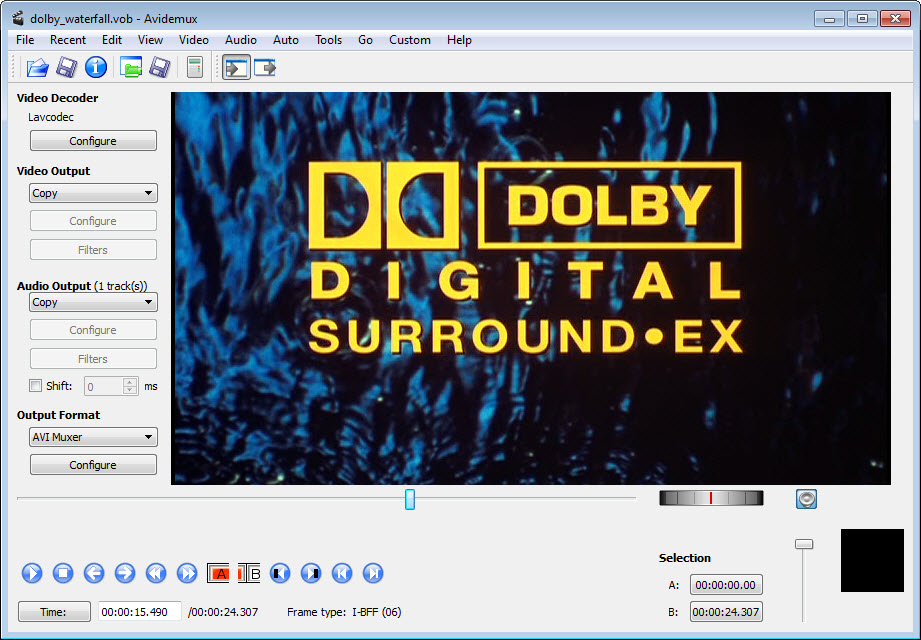
Task: Open the View menu
Action: click(150, 40)
